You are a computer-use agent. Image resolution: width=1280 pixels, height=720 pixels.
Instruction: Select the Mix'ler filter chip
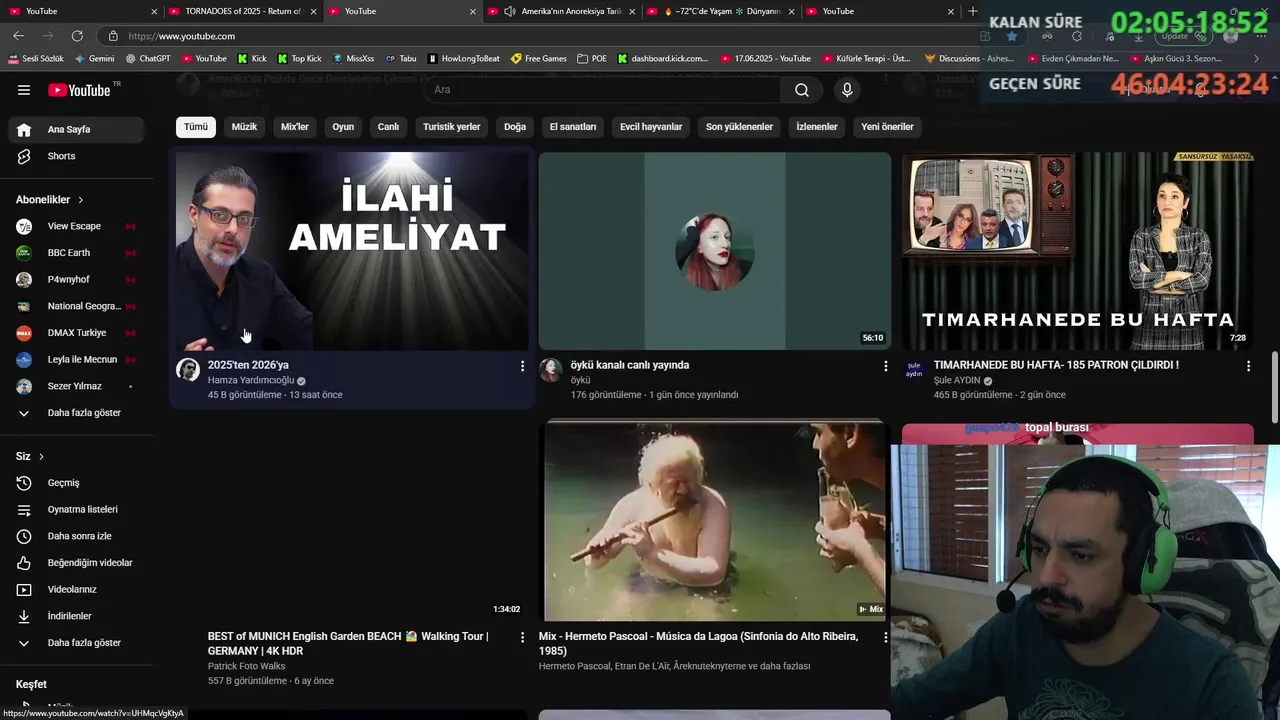coord(295,127)
